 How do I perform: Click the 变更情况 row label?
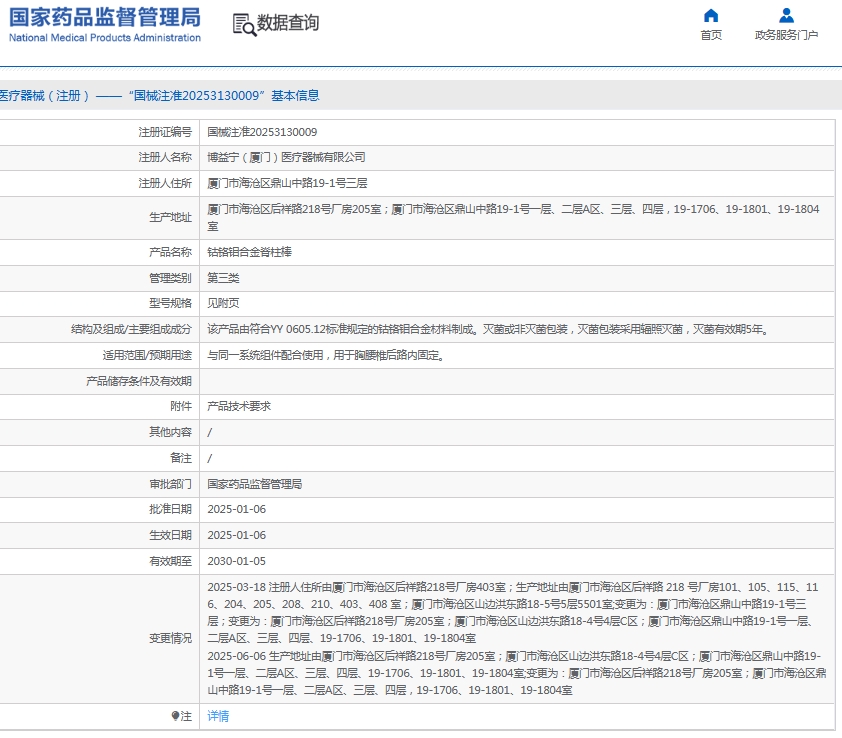170,638
